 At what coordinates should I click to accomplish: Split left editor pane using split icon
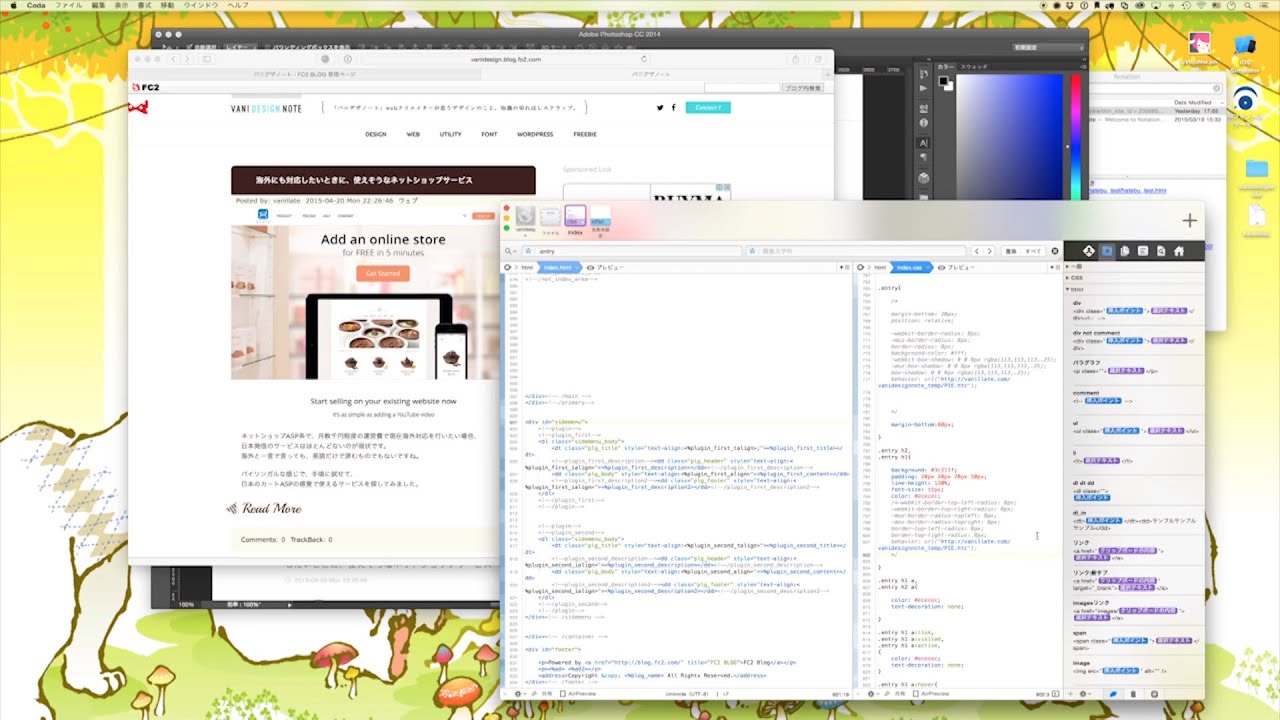point(847,268)
